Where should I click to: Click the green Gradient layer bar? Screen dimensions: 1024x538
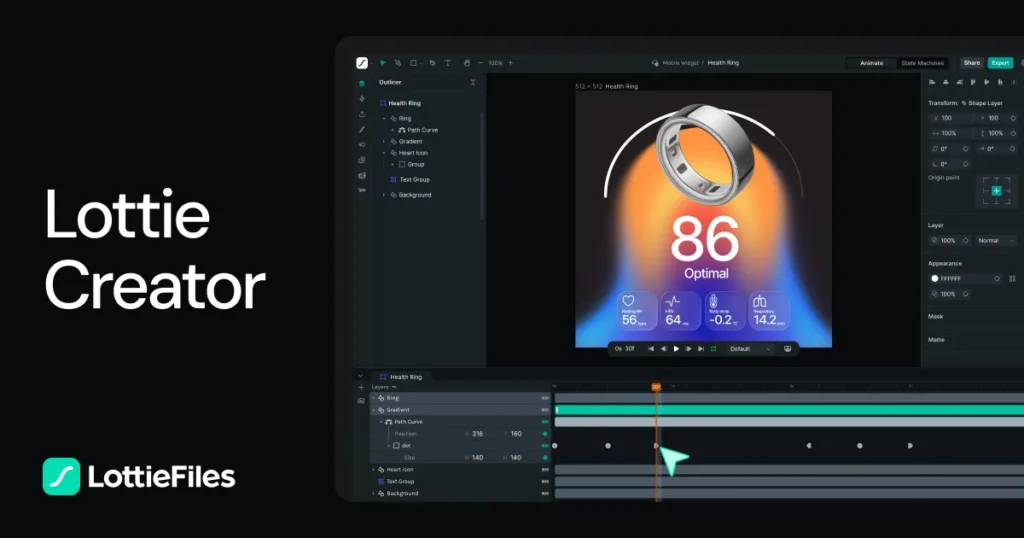click(789, 410)
